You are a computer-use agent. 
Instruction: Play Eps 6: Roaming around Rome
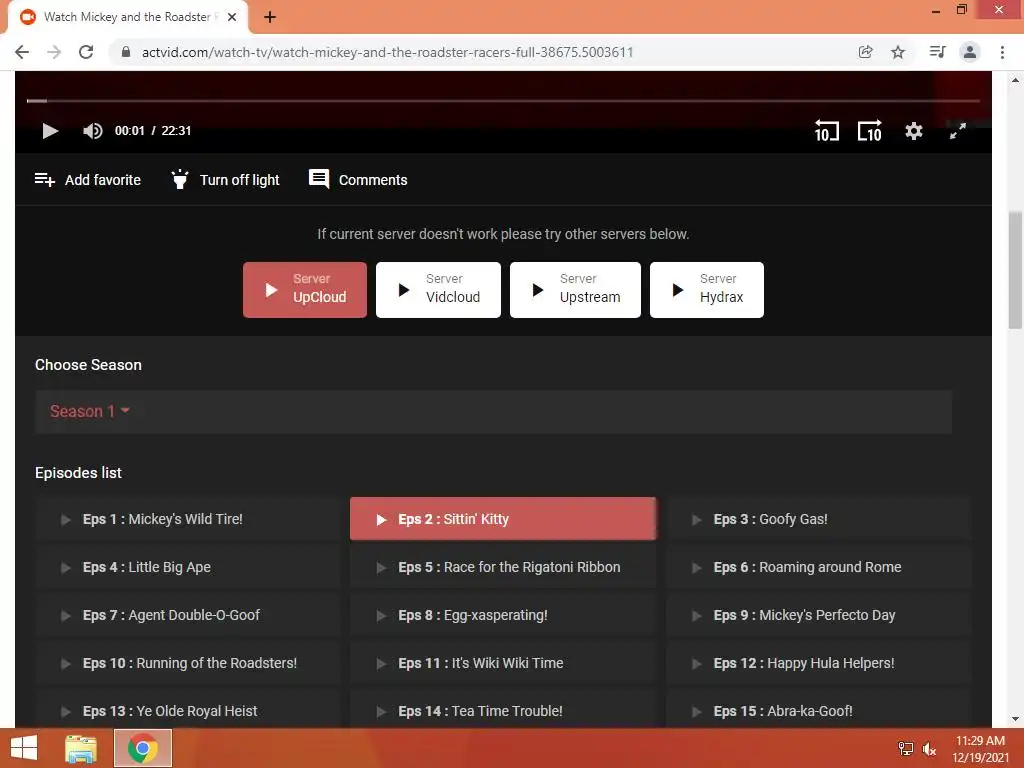819,567
